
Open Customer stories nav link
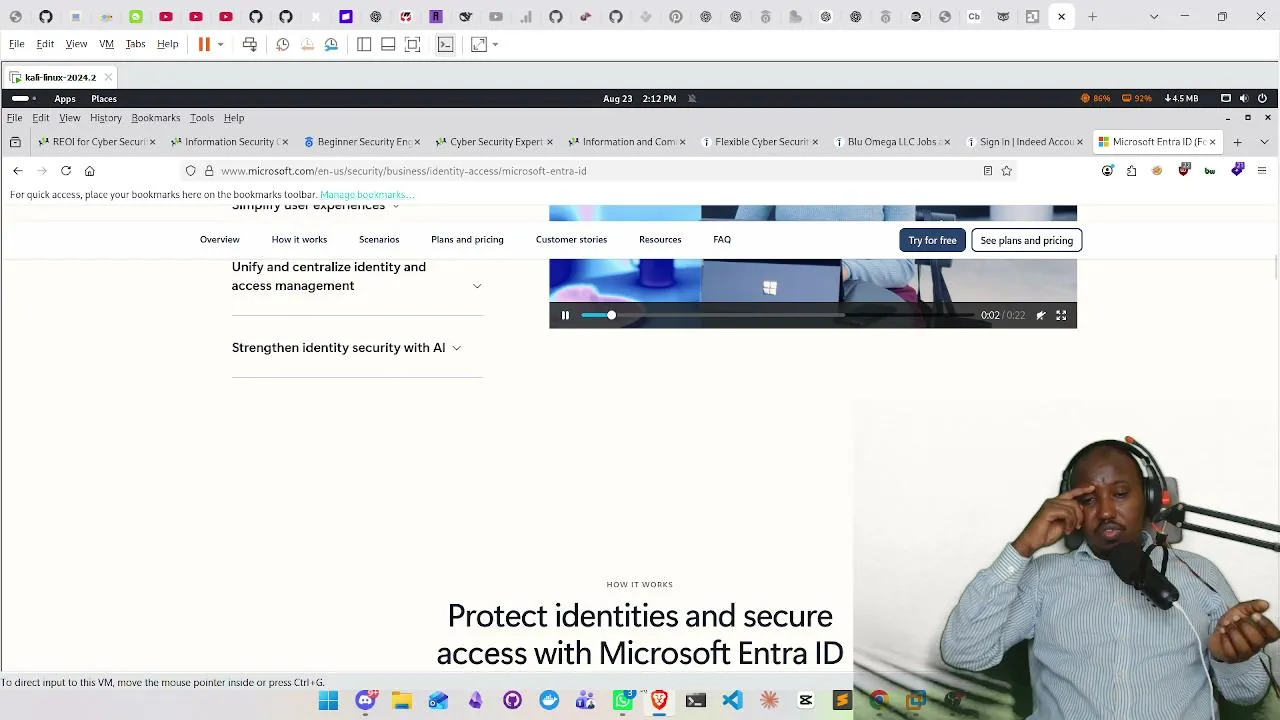click(571, 240)
